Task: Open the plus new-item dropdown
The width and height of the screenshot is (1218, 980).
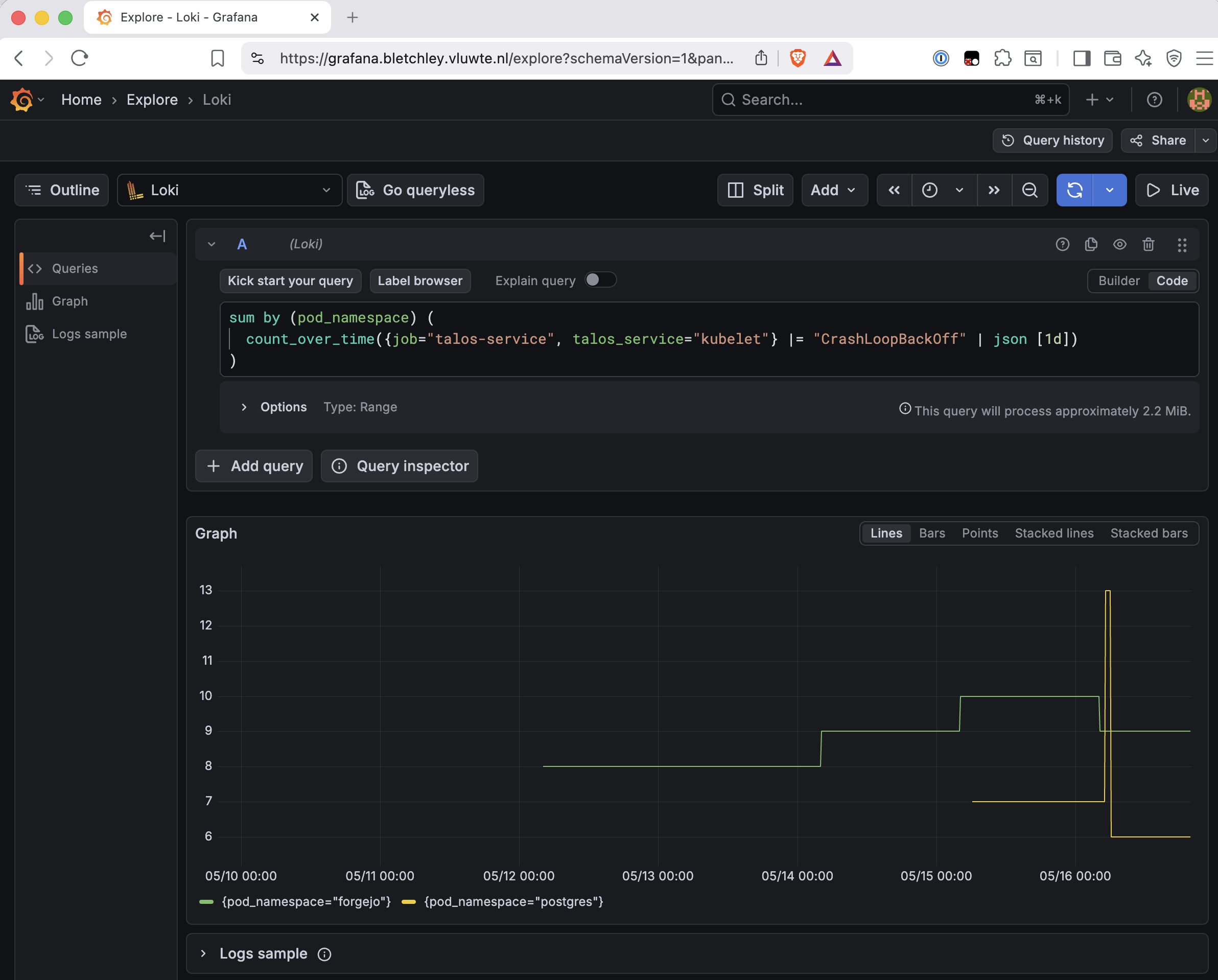Action: tap(1099, 100)
